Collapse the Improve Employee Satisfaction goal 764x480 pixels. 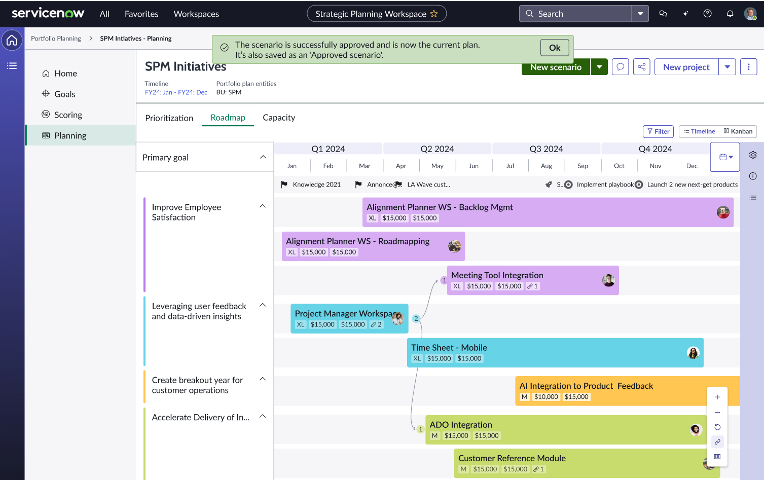click(x=263, y=206)
